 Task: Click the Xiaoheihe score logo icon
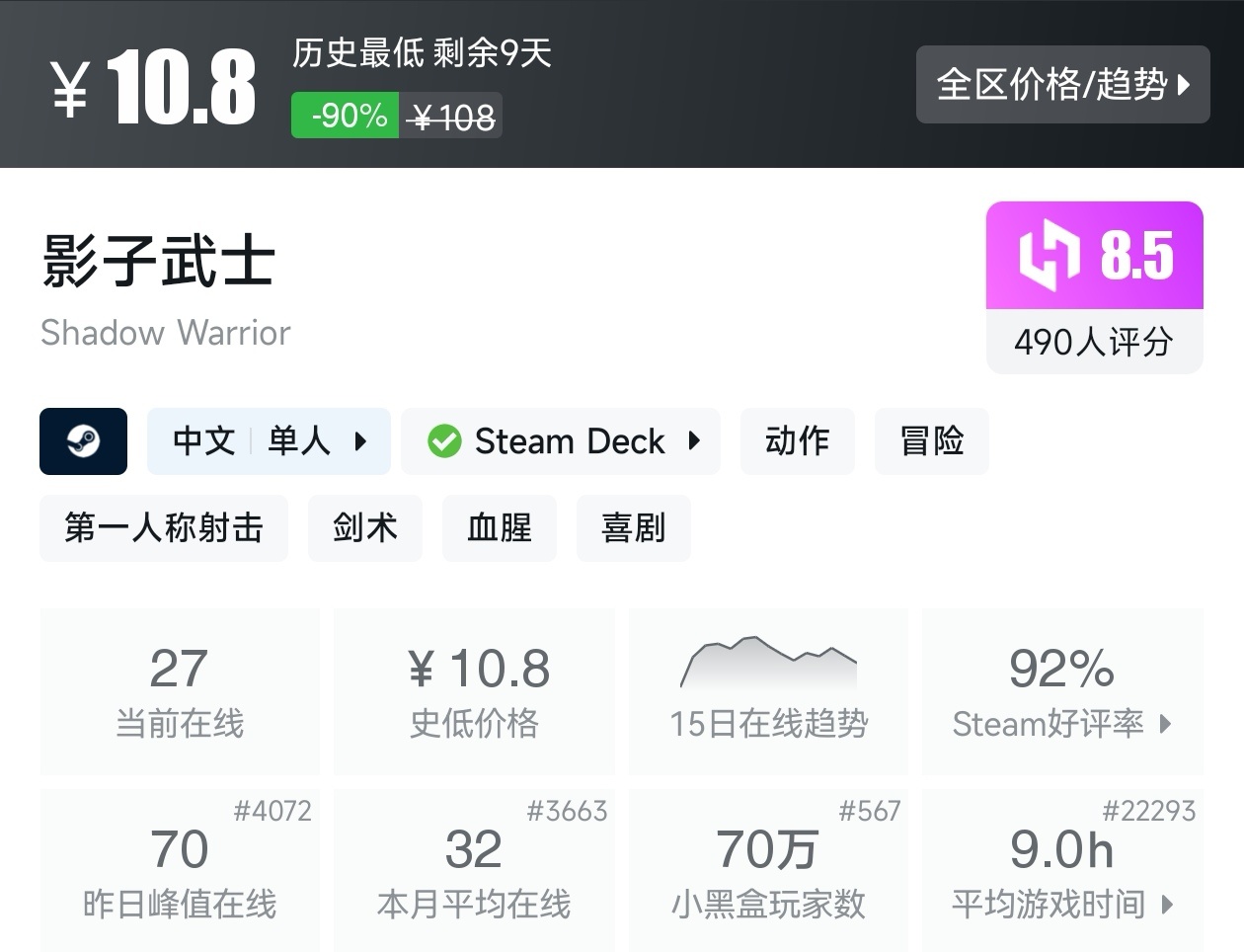[x=1050, y=256]
